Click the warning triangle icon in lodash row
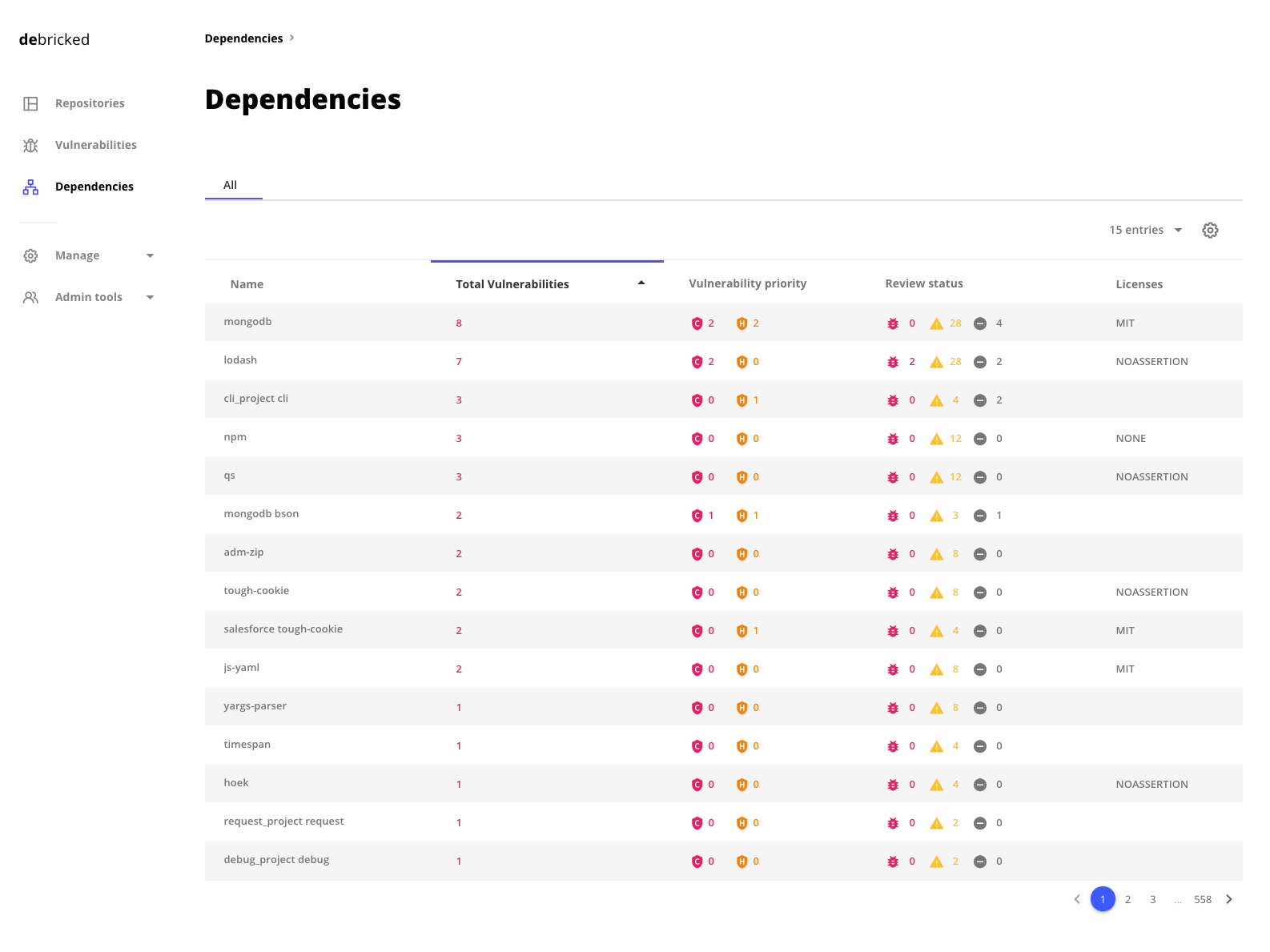1270x952 pixels. click(x=936, y=362)
